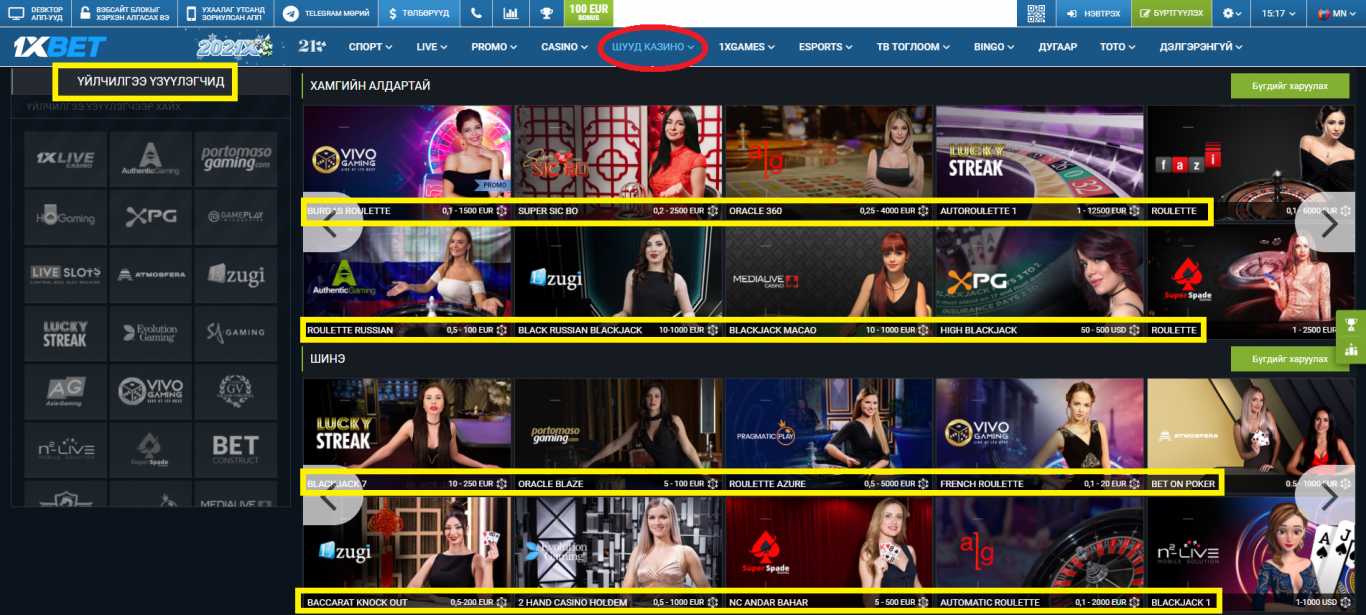
Task: Select the Lucky Streak provider in sidebar
Action: click(x=65, y=333)
